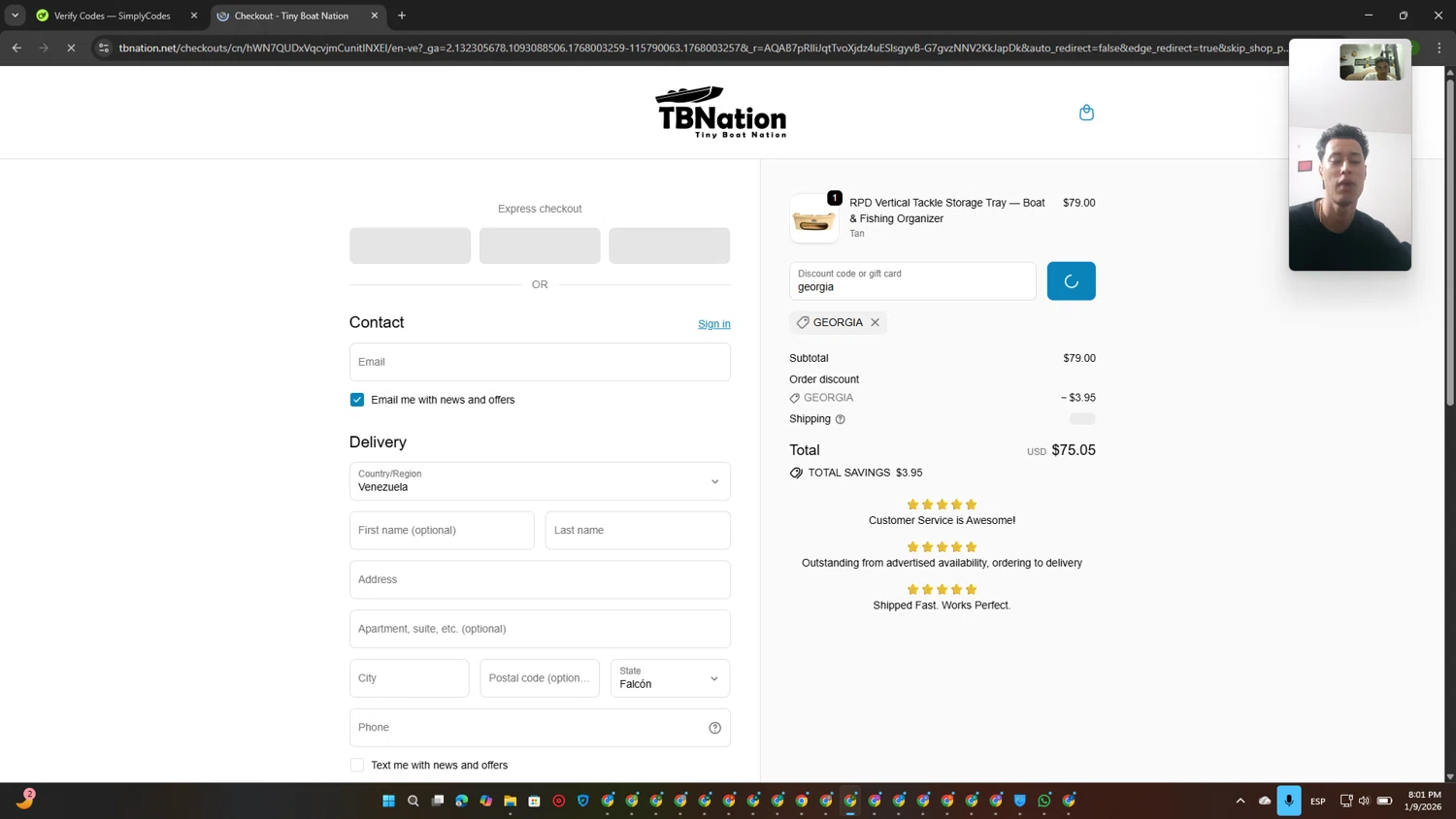Click the "Shipped Fast. Works Perfect." review

point(942,606)
